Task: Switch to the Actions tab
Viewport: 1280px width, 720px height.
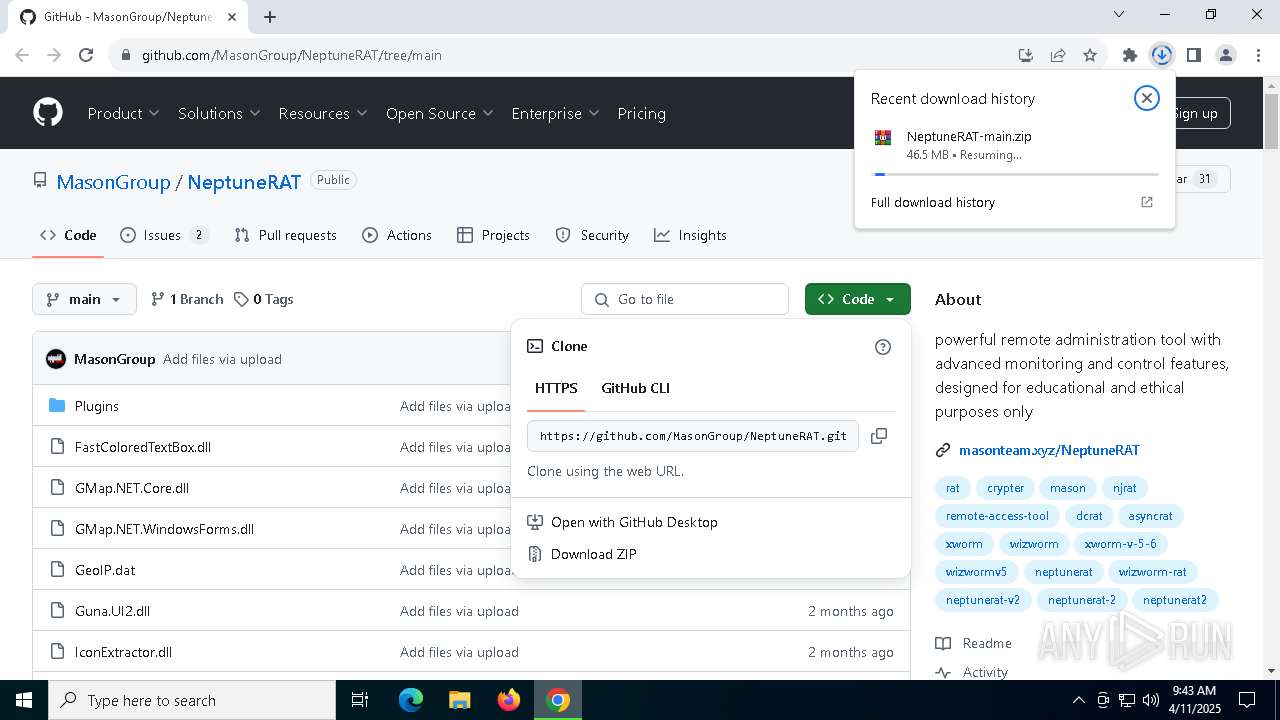Action: 397,235
